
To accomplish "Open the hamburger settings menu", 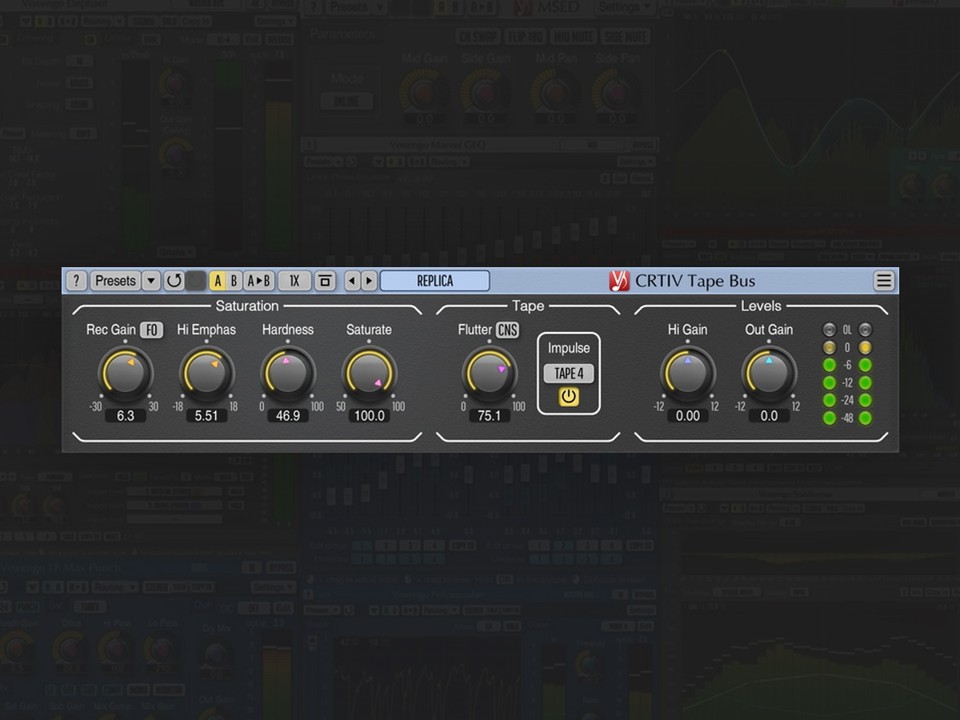I will click(x=883, y=281).
